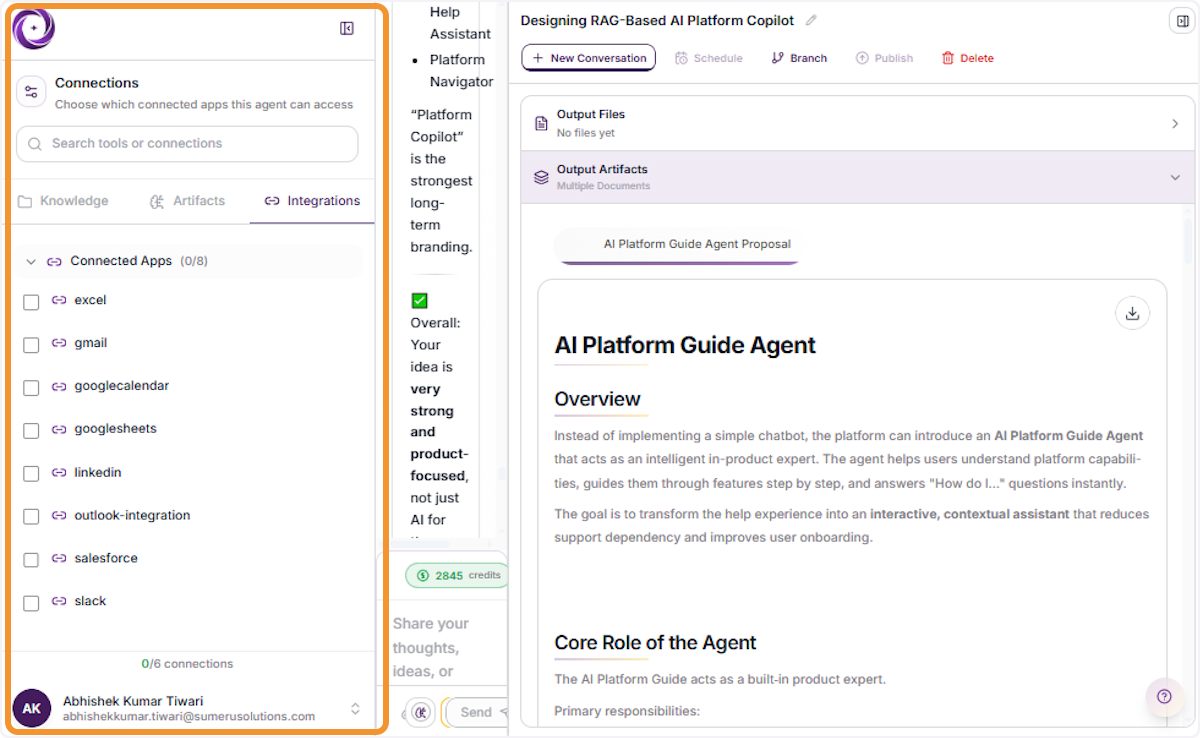The image size is (1200, 738).
Task: Click the 0/6 connections status text
Action: point(187,663)
